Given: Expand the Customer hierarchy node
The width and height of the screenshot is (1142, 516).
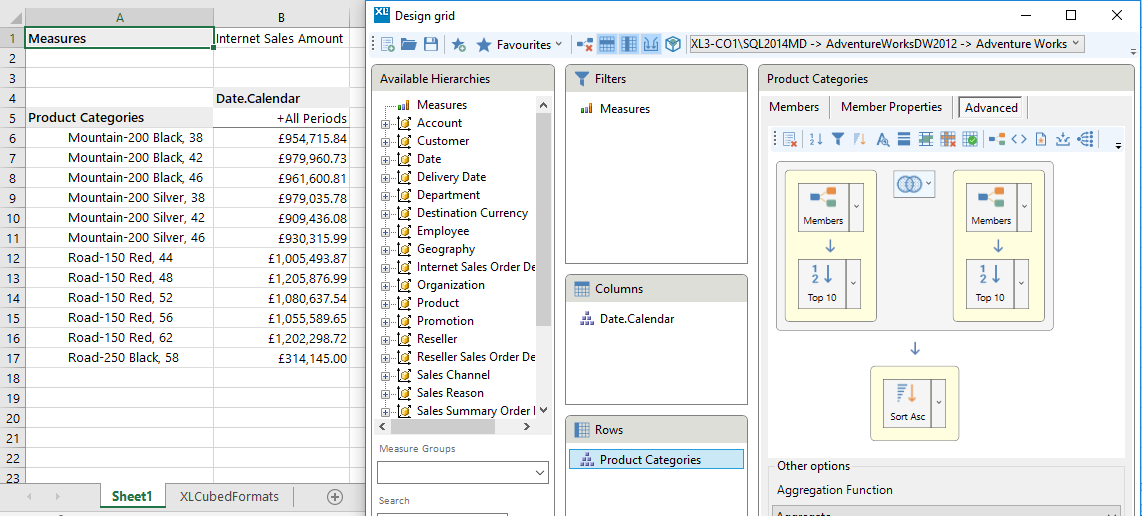Looking at the screenshot, I should pos(385,141).
